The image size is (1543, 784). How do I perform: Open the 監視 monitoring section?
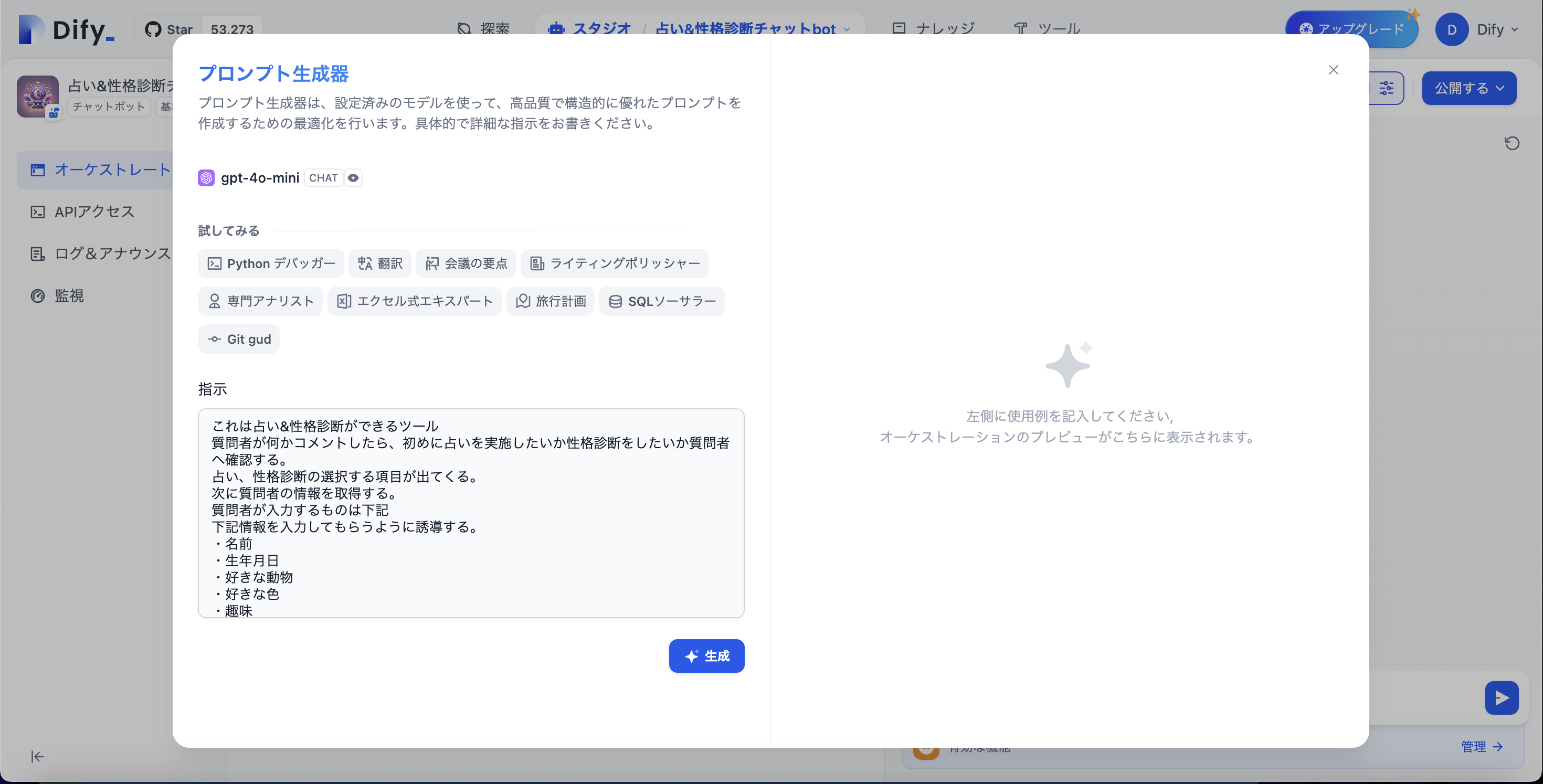click(x=69, y=295)
